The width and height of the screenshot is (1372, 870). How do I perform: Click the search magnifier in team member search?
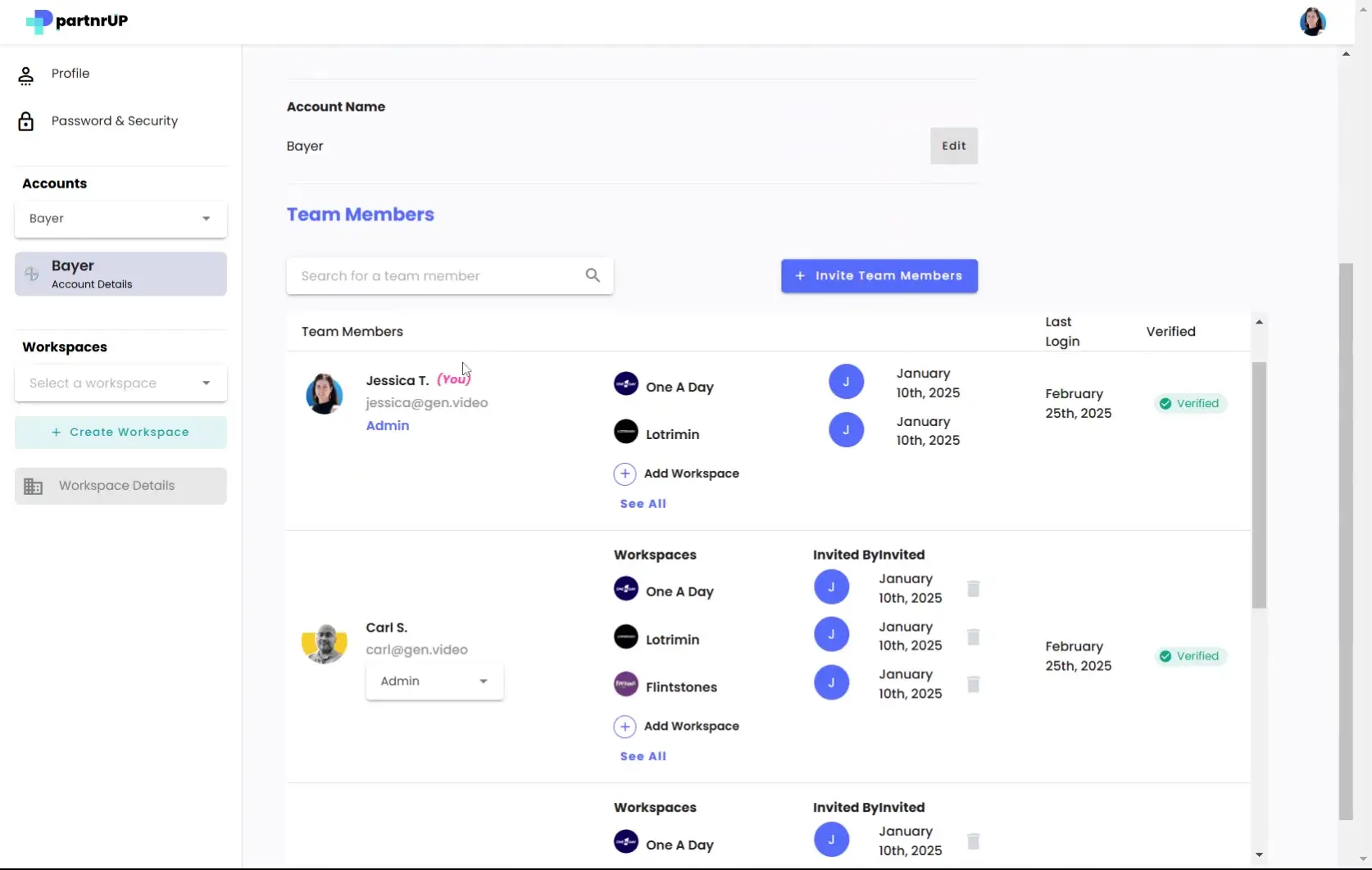(593, 275)
